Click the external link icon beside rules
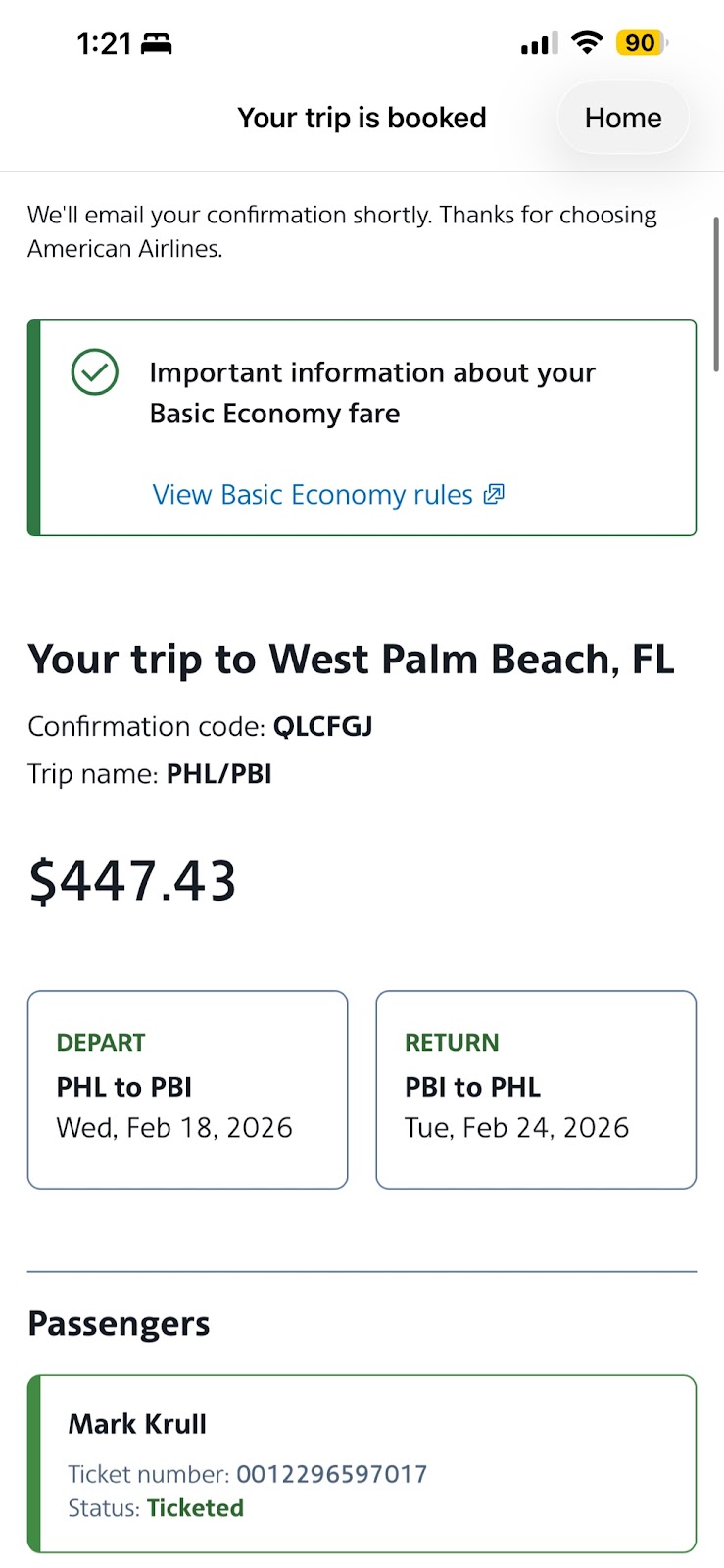724x1568 pixels. pos(495,494)
